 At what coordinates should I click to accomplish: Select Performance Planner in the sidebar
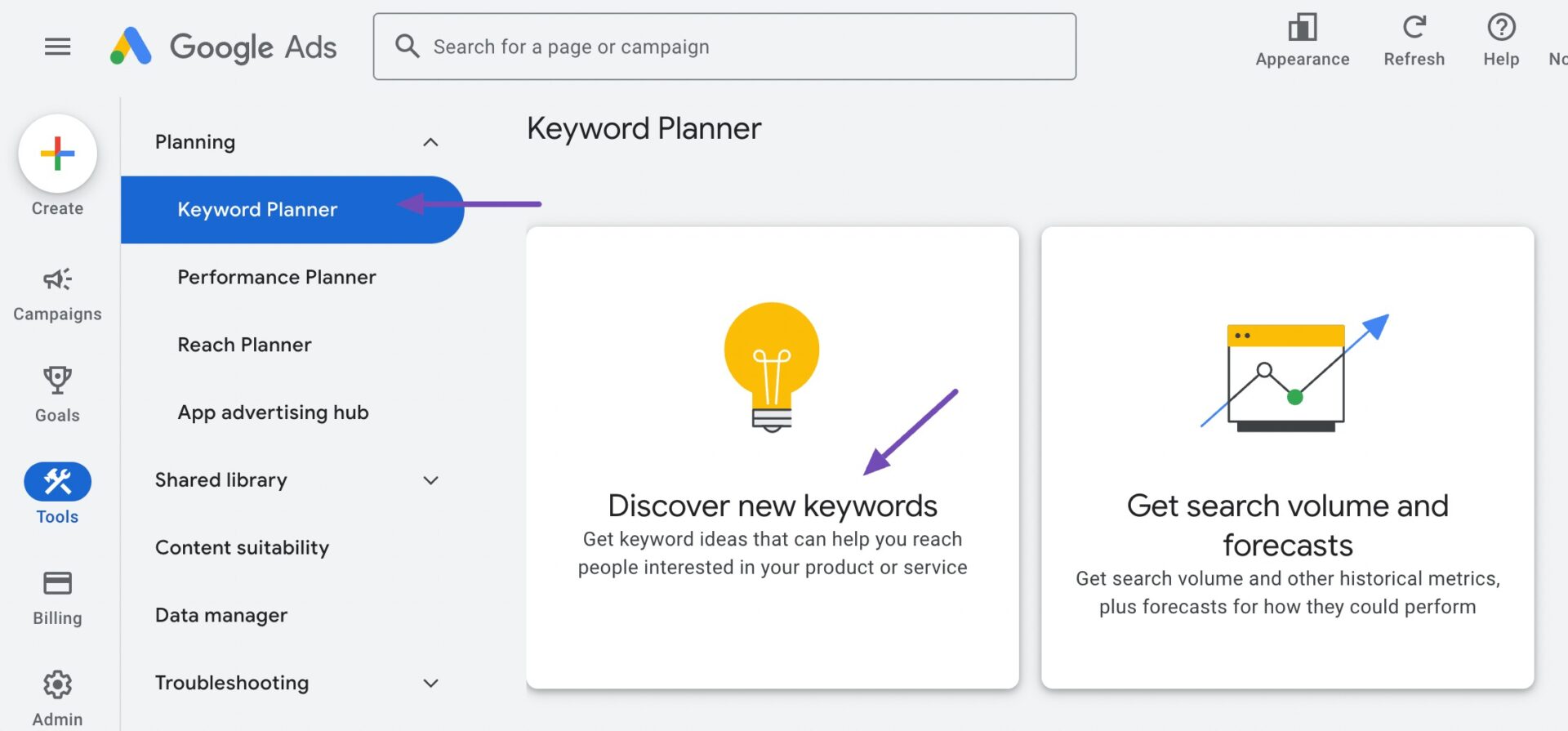point(276,277)
